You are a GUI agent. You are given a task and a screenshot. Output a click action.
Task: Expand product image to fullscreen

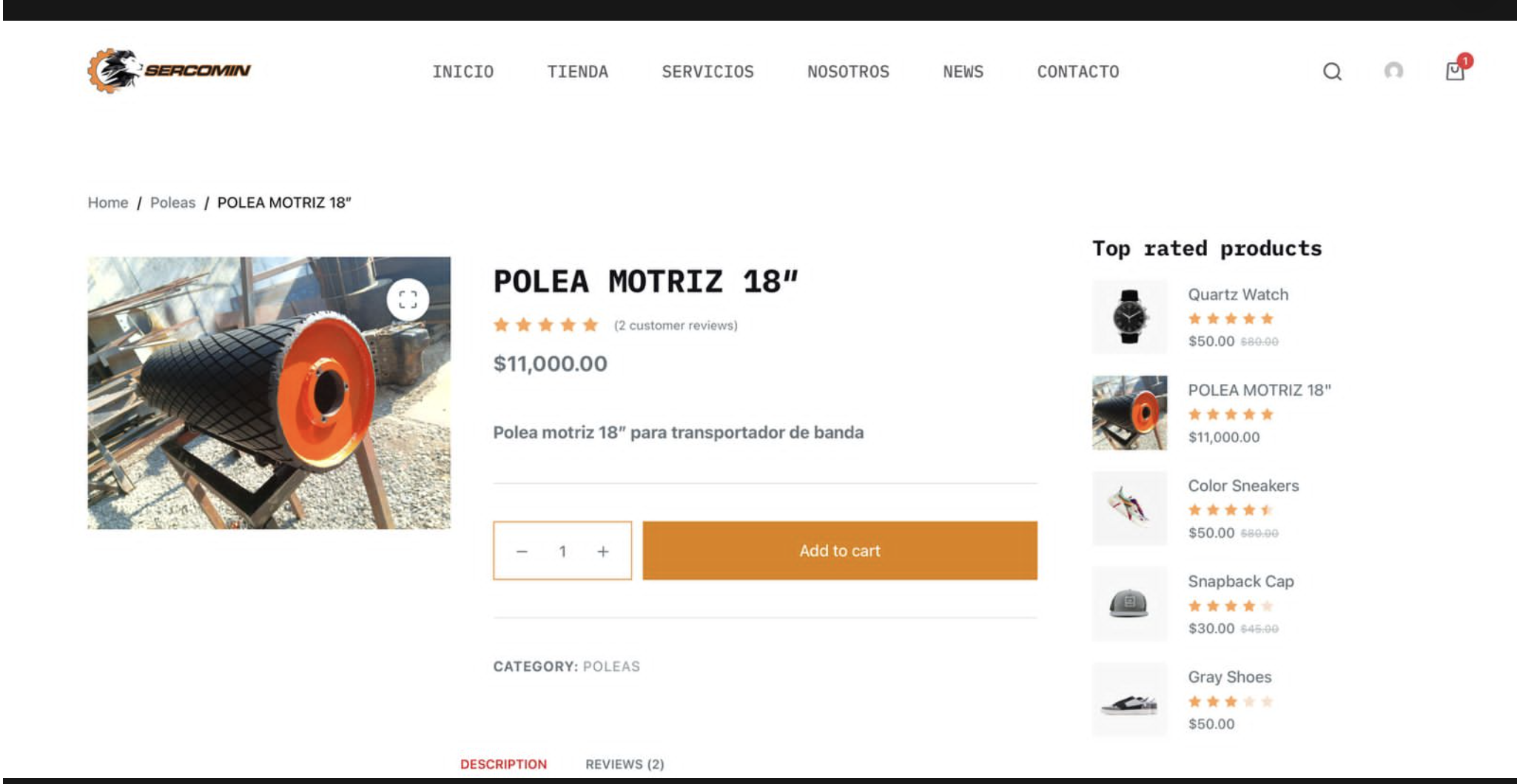pos(408,300)
